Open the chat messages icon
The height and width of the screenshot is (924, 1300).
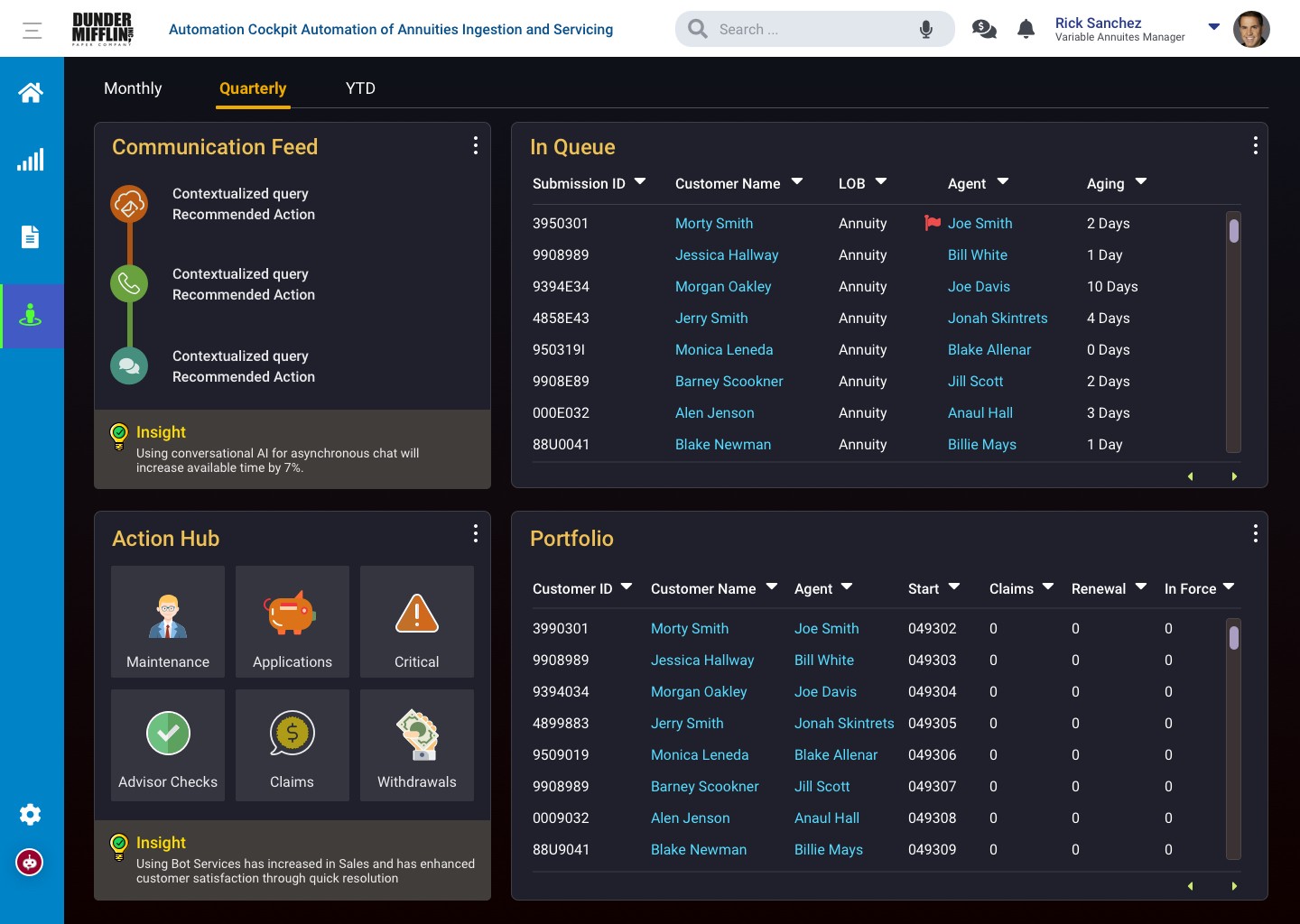point(984,29)
